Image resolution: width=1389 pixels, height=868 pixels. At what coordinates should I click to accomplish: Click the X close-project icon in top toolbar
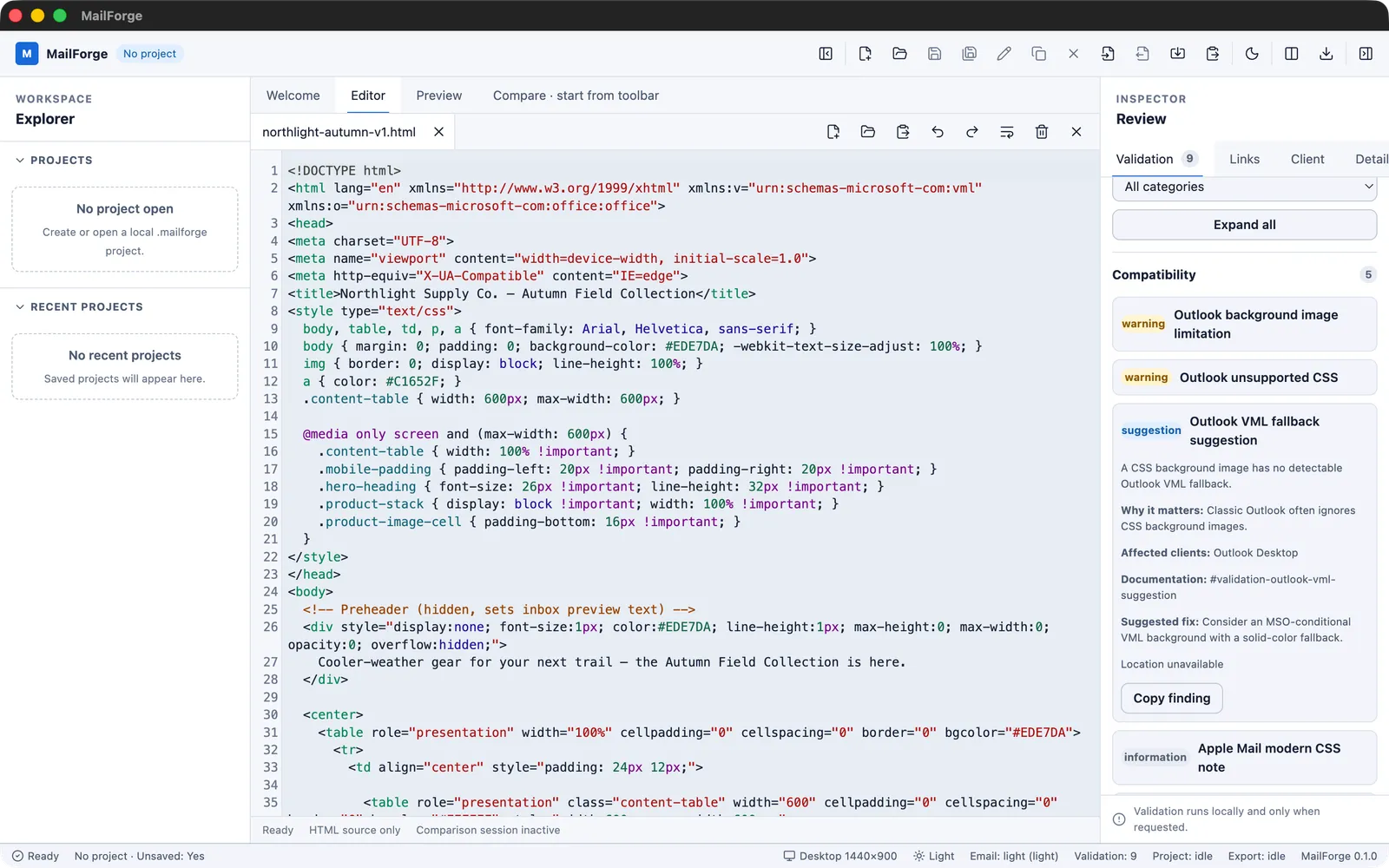[x=1073, y=54]
